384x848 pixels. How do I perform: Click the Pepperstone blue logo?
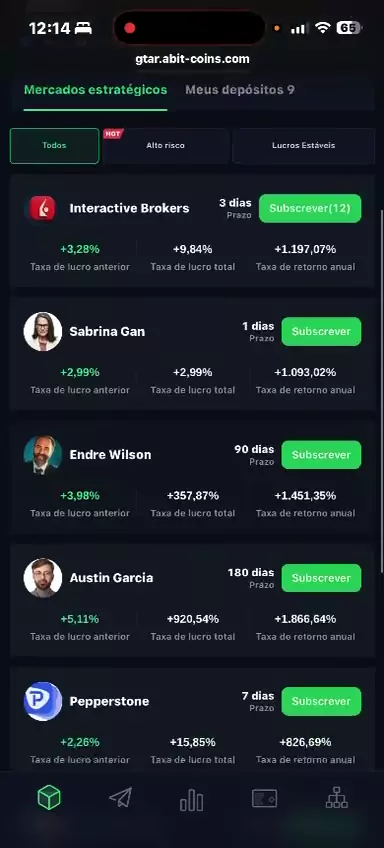click(x=43, y=701)
